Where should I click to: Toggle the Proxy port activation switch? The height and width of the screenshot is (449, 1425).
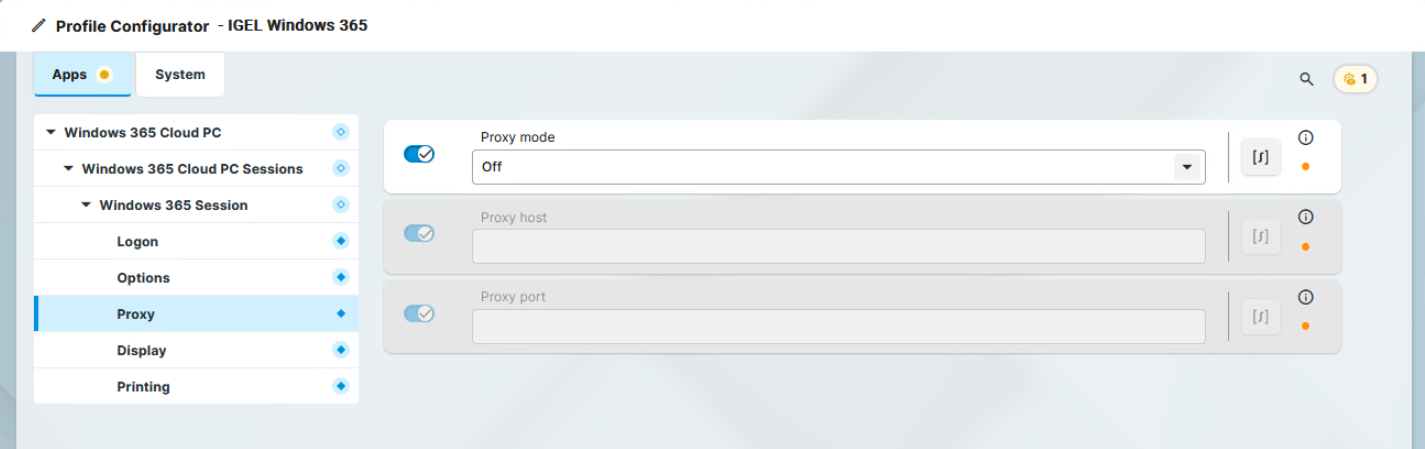419,313
